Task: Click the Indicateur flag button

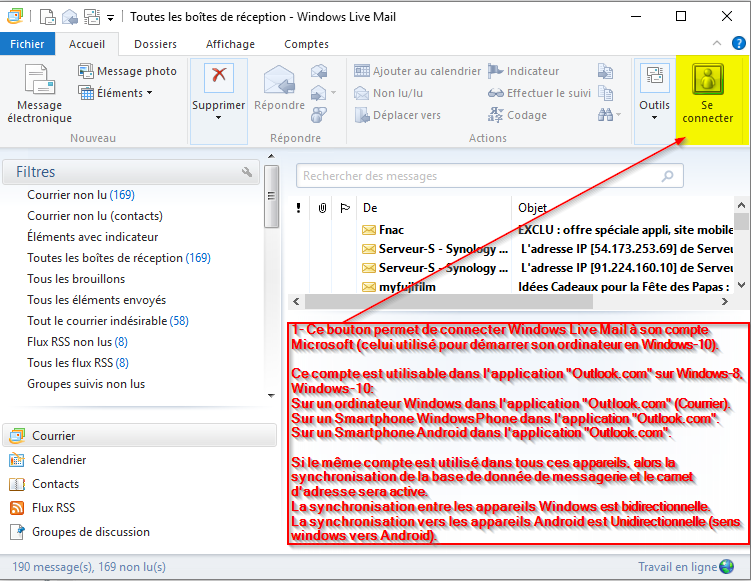Action: [x=523, y=71]
